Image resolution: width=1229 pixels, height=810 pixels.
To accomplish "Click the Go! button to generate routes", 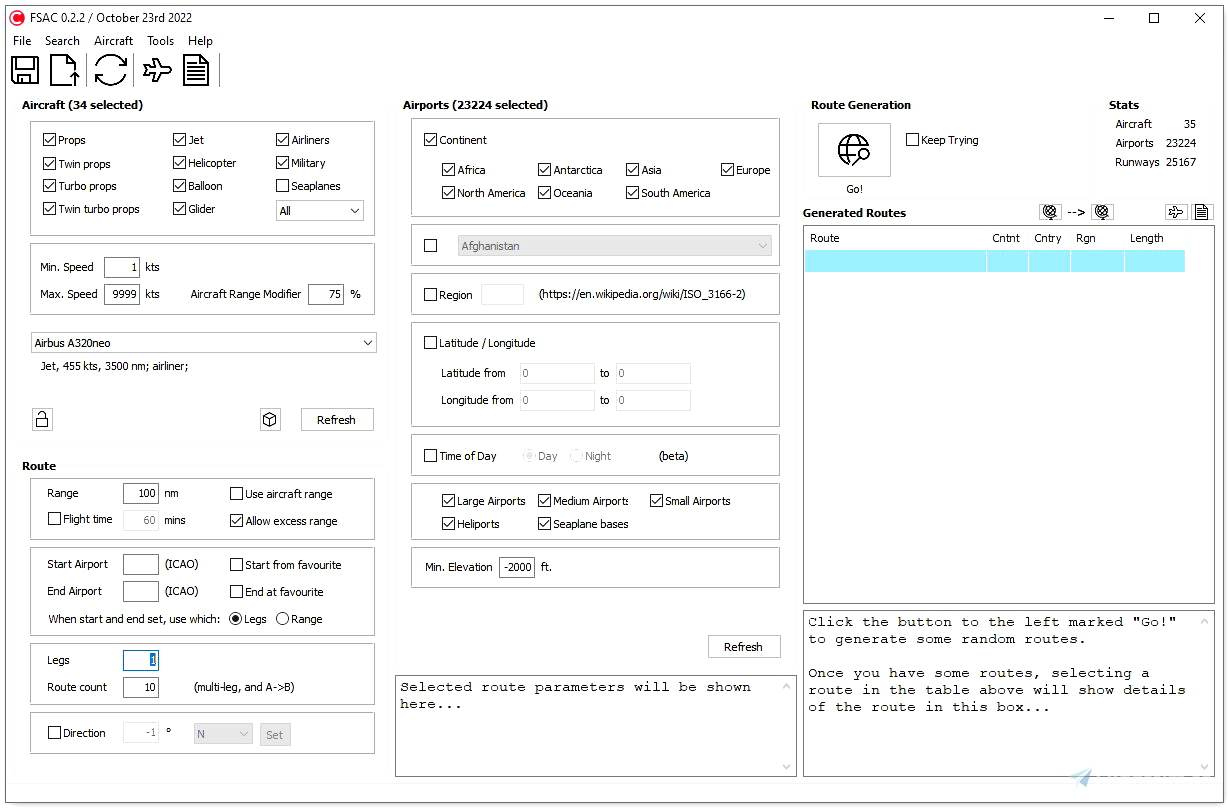I will (x=853, y=150).
